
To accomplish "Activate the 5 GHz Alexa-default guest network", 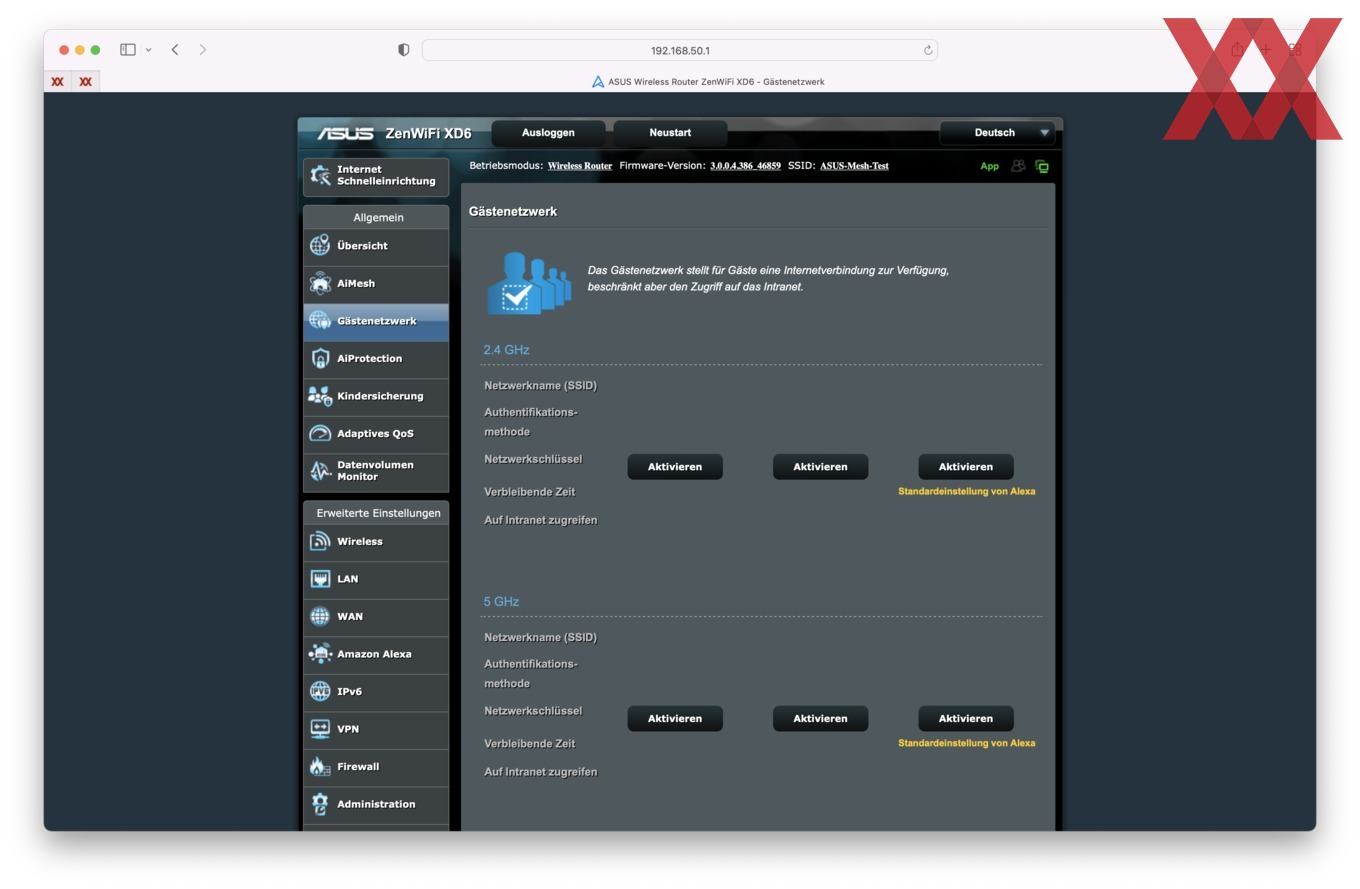I will click(966, 719).
